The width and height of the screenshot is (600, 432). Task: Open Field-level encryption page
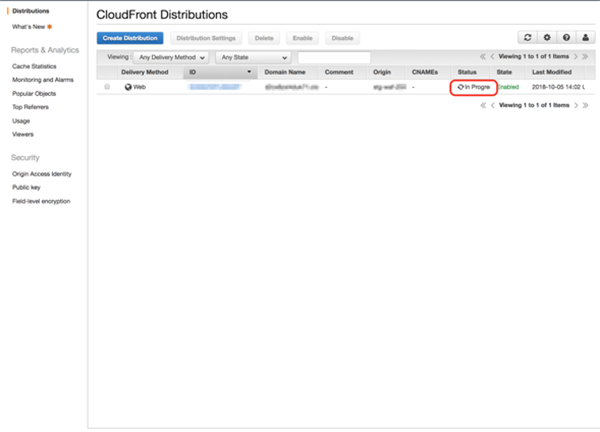coord(41,201)
